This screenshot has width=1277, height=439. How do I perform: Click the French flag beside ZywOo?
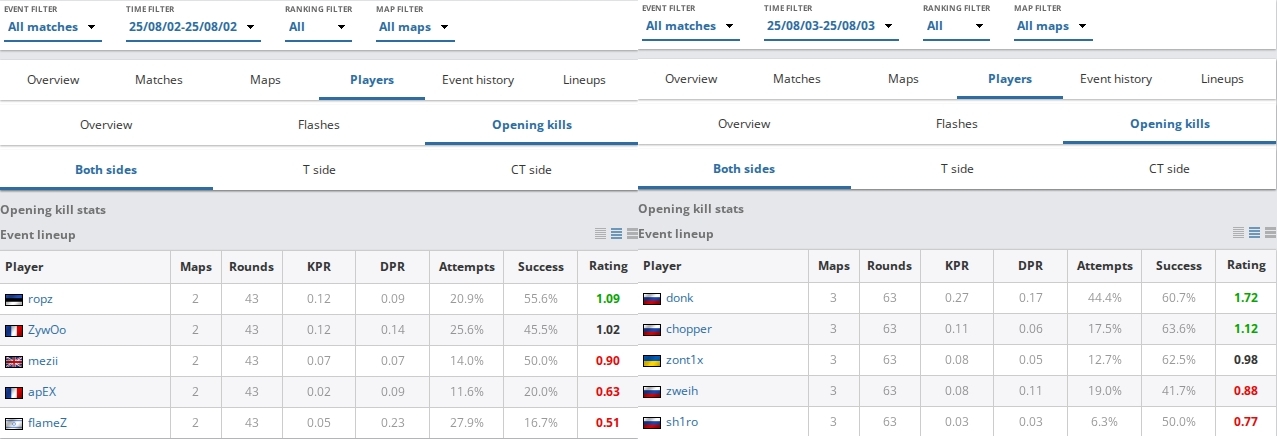[14, 330]
